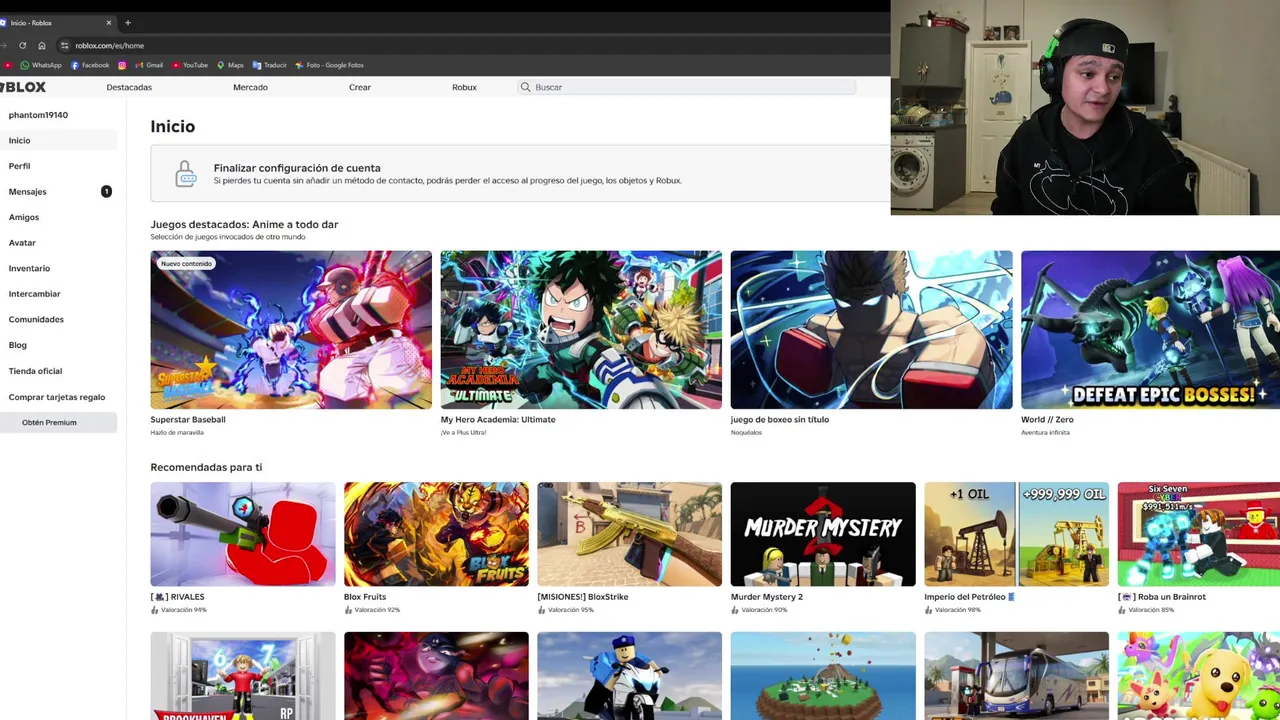The width and height of the screenshot is (1280, 720).
Task: Click the My Hero Academia: Ultimate title
Action: (x=498, y=419)
